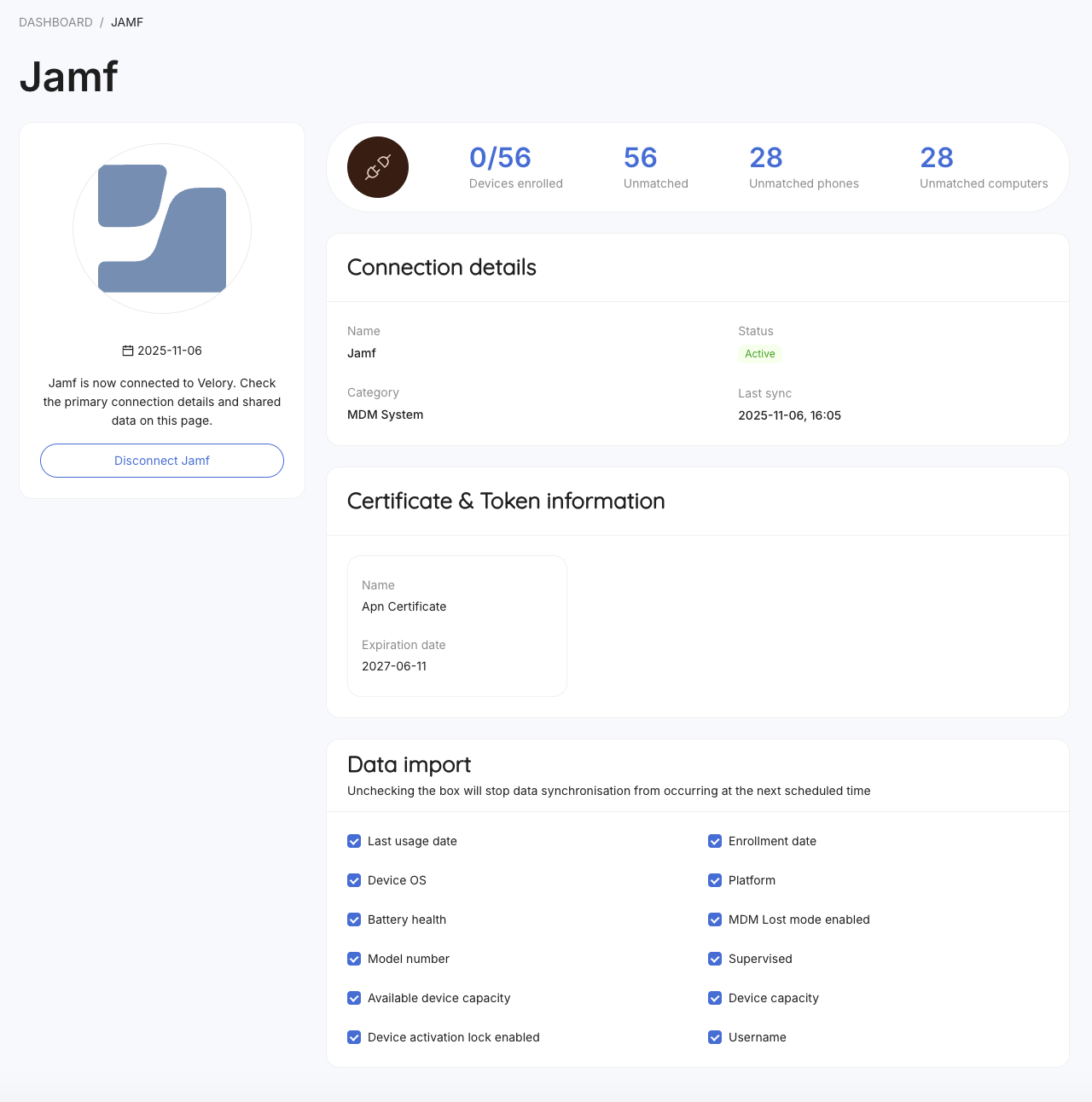The width and height of the screenshot is (1092, 1102).
Task: Uncheck the Supervised checkbox
Action: point(715,959)
